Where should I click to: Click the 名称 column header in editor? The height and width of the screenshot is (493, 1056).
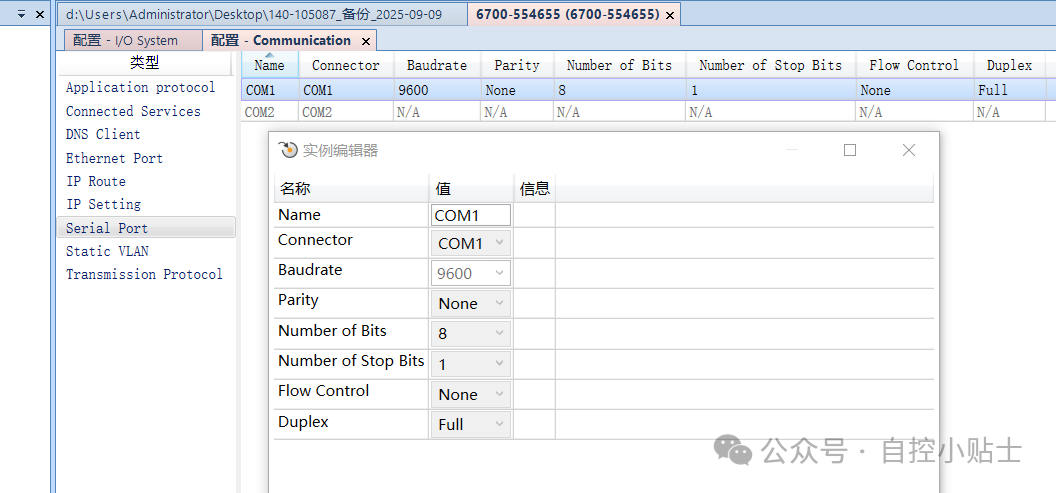pyautogui.click(x=351, y=189)
